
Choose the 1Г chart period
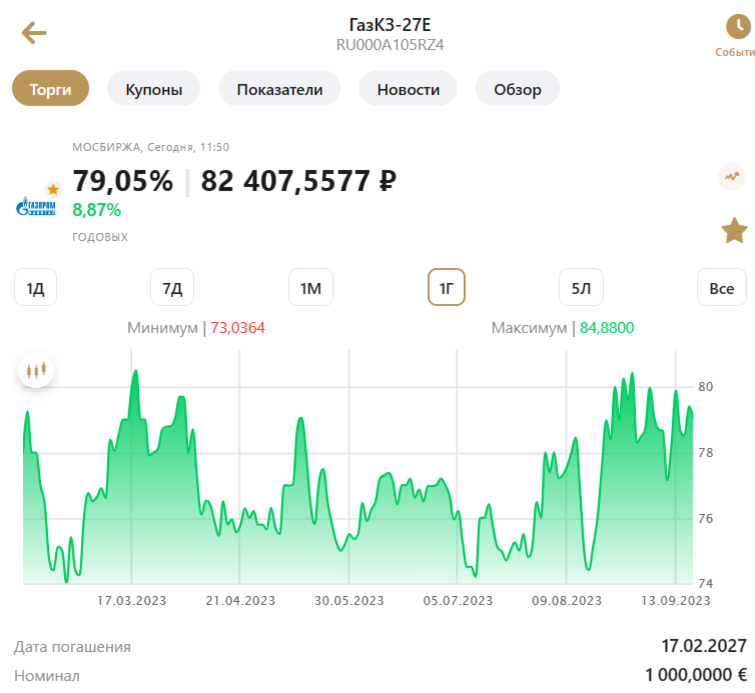point(446,288)
